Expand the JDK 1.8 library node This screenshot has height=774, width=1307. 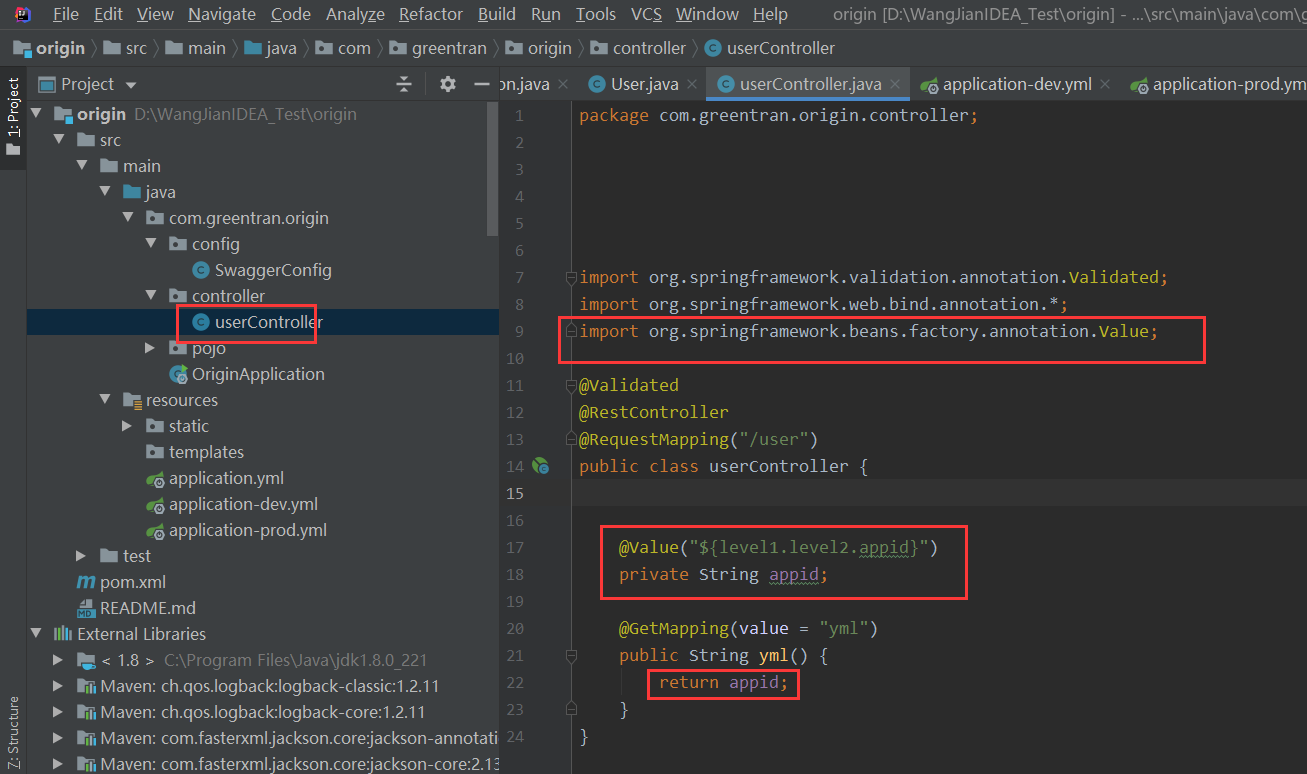click(x=59, y=659)
